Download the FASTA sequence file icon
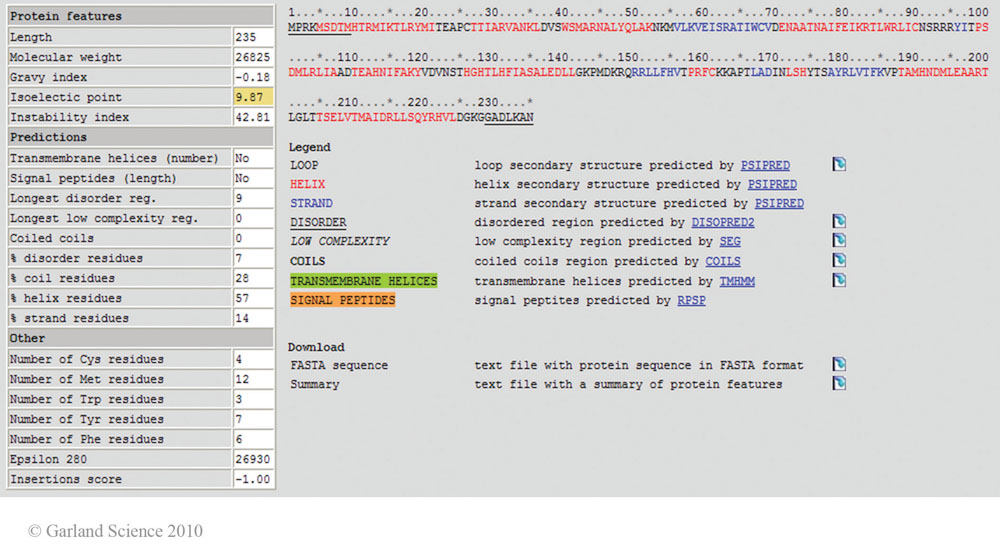The height and width of the screenshot is (553, 1000). [839, 365]
